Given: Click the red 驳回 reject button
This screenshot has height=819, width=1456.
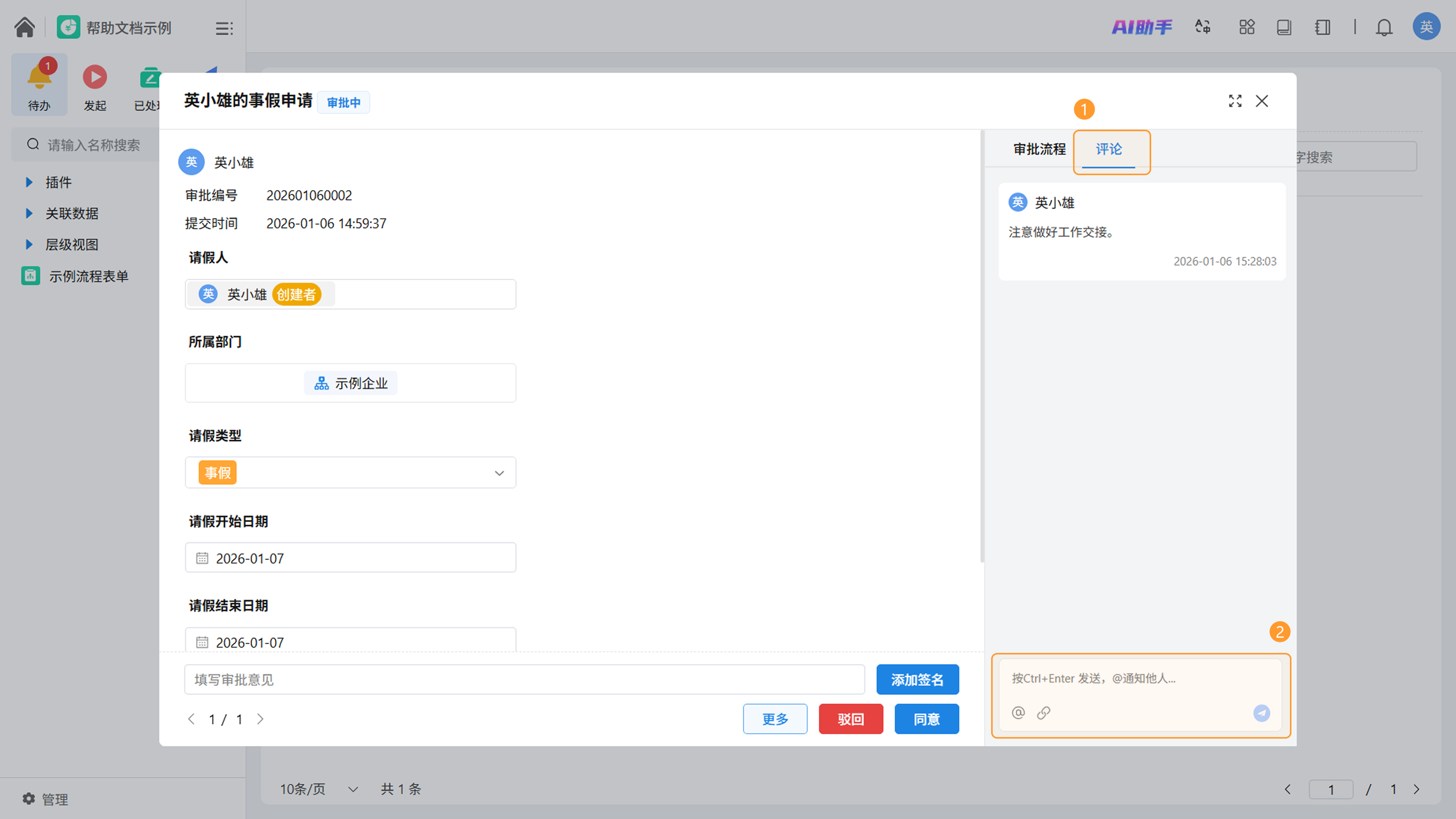Looking at the screenshot, I should click(850, 719).
